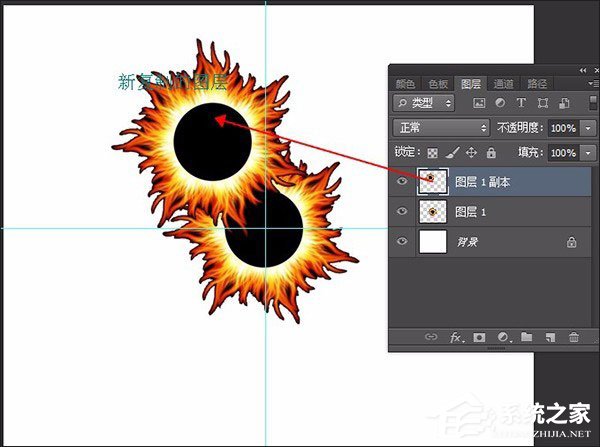
Task: Click the 填充 label
Action: [531, 153]
